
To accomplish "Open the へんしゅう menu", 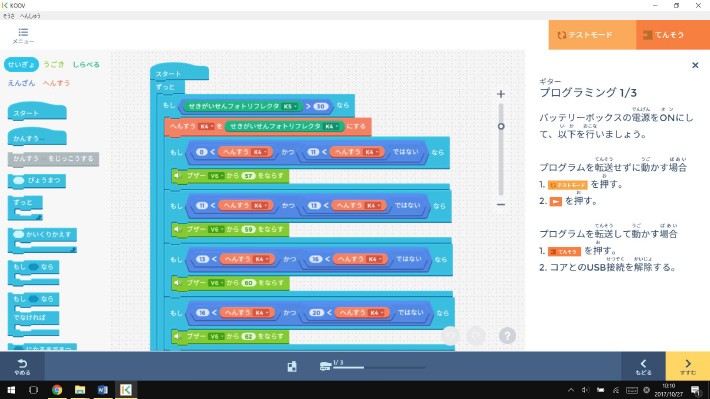I will coord(30,16).
